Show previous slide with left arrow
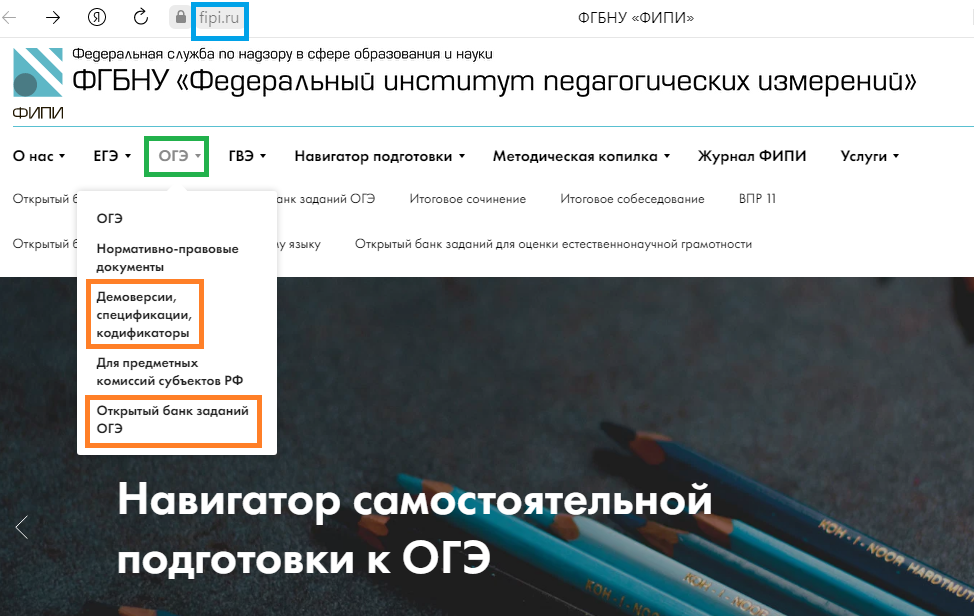The image size is (974, 616). 22,527
